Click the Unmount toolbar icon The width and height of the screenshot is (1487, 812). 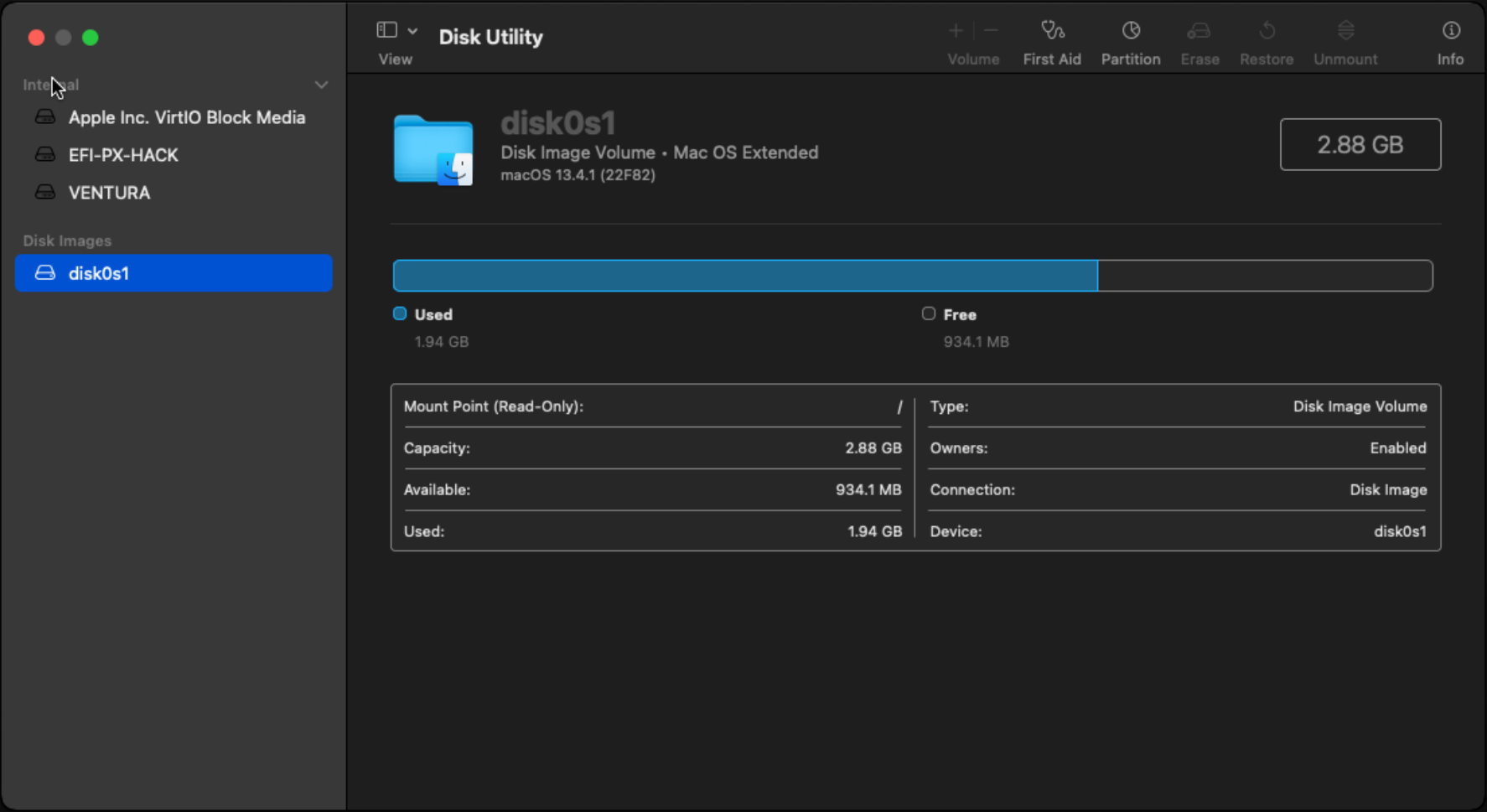tap(1345, 31)
